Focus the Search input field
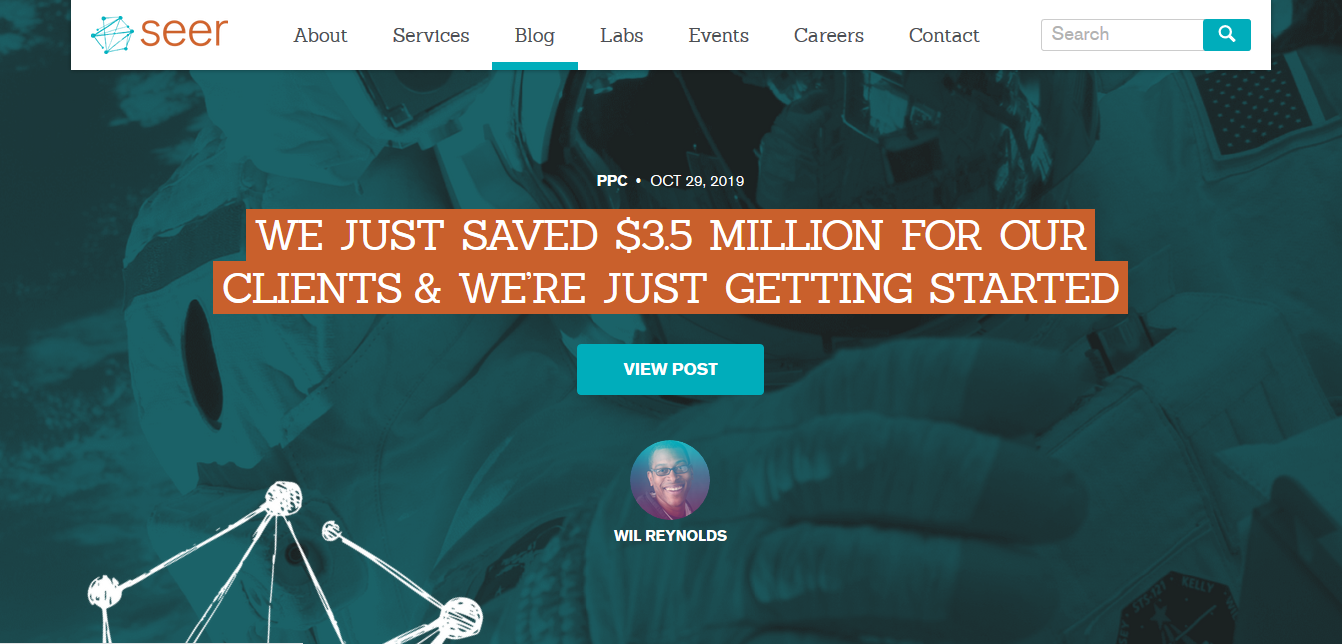 [x=1122, y=34]
